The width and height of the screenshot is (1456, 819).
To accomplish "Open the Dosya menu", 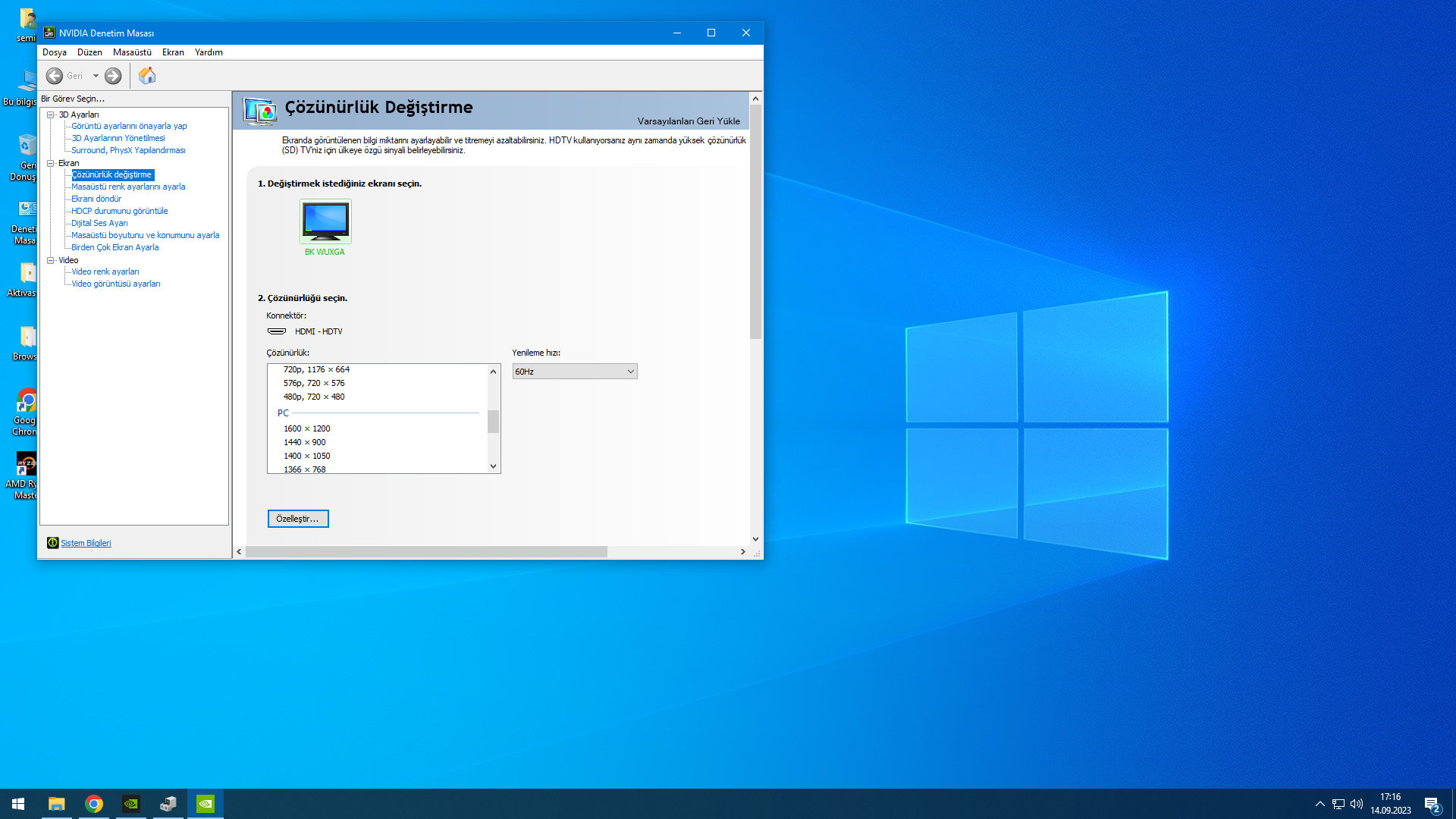I will [x=55, y=52].
